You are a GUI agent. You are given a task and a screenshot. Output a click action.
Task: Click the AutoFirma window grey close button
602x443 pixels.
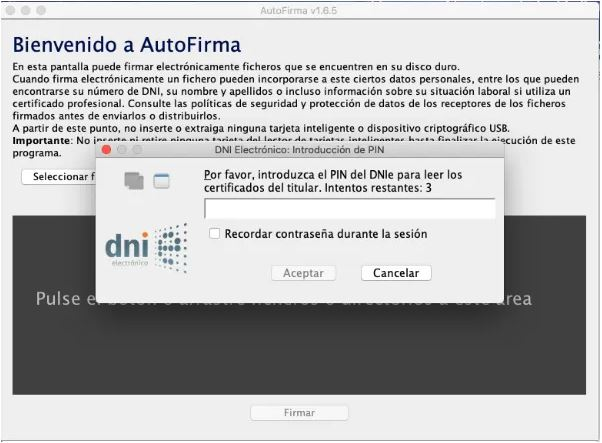11,10
